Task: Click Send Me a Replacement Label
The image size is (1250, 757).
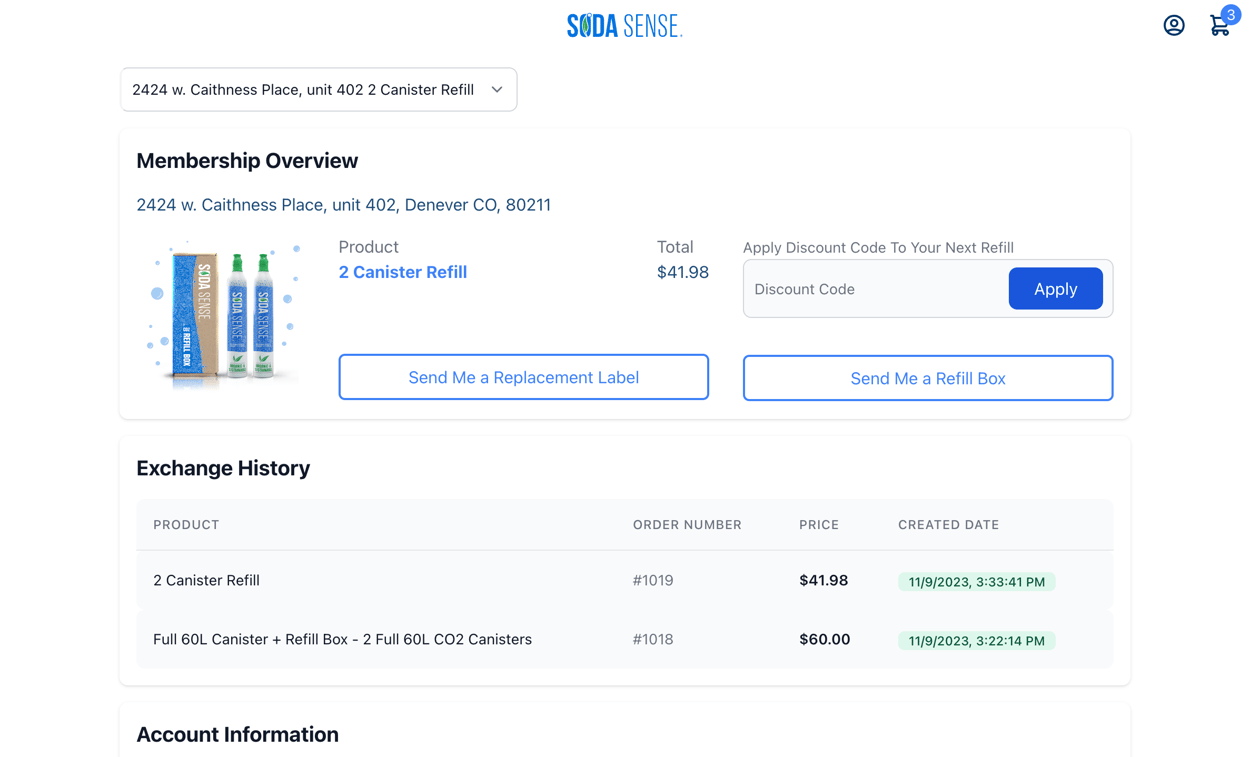Action: (523, 377)
